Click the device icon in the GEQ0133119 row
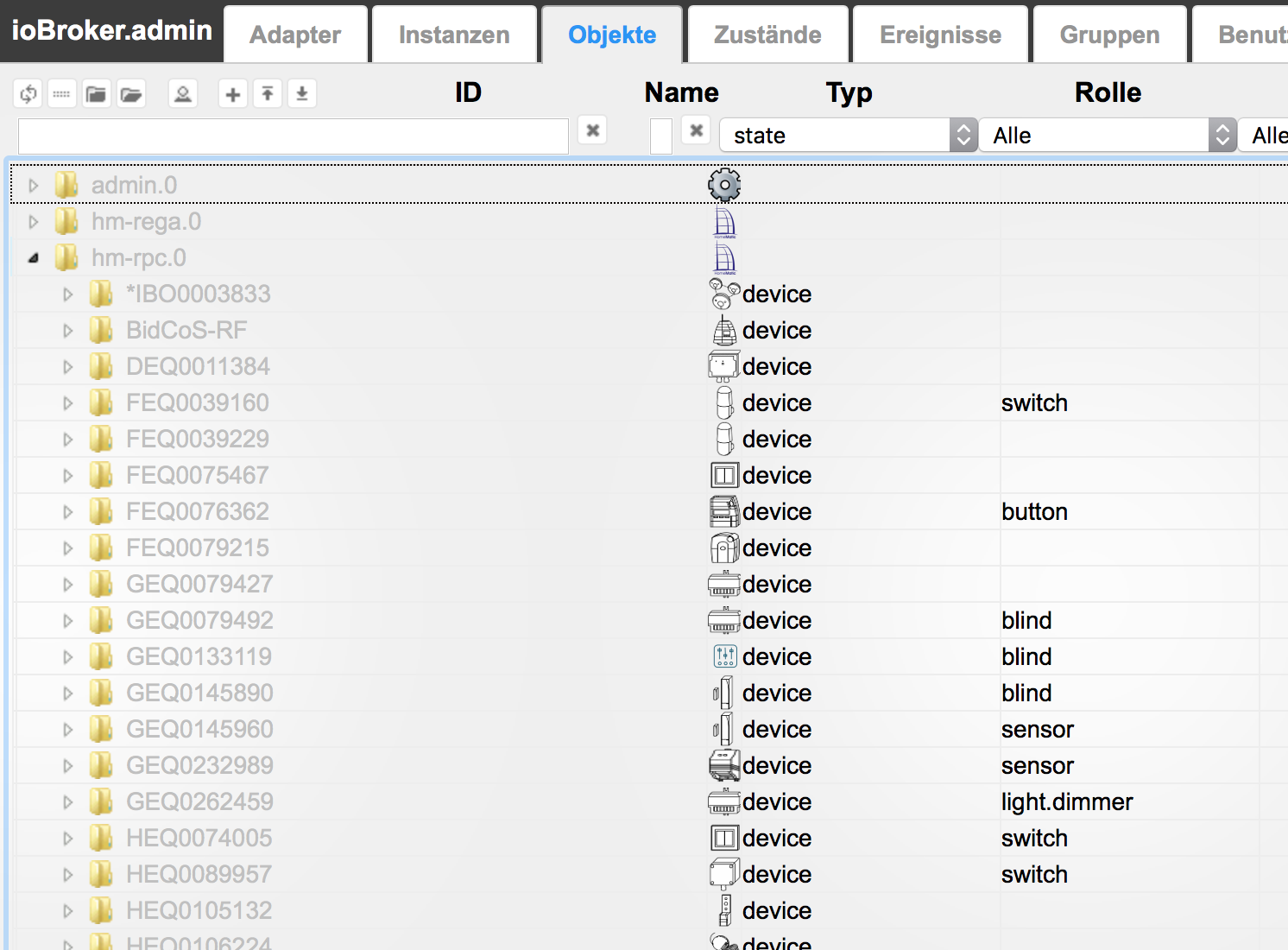The width and height of the screenshot is (1288, 950). pyautogui.click(x=725, y=657)
